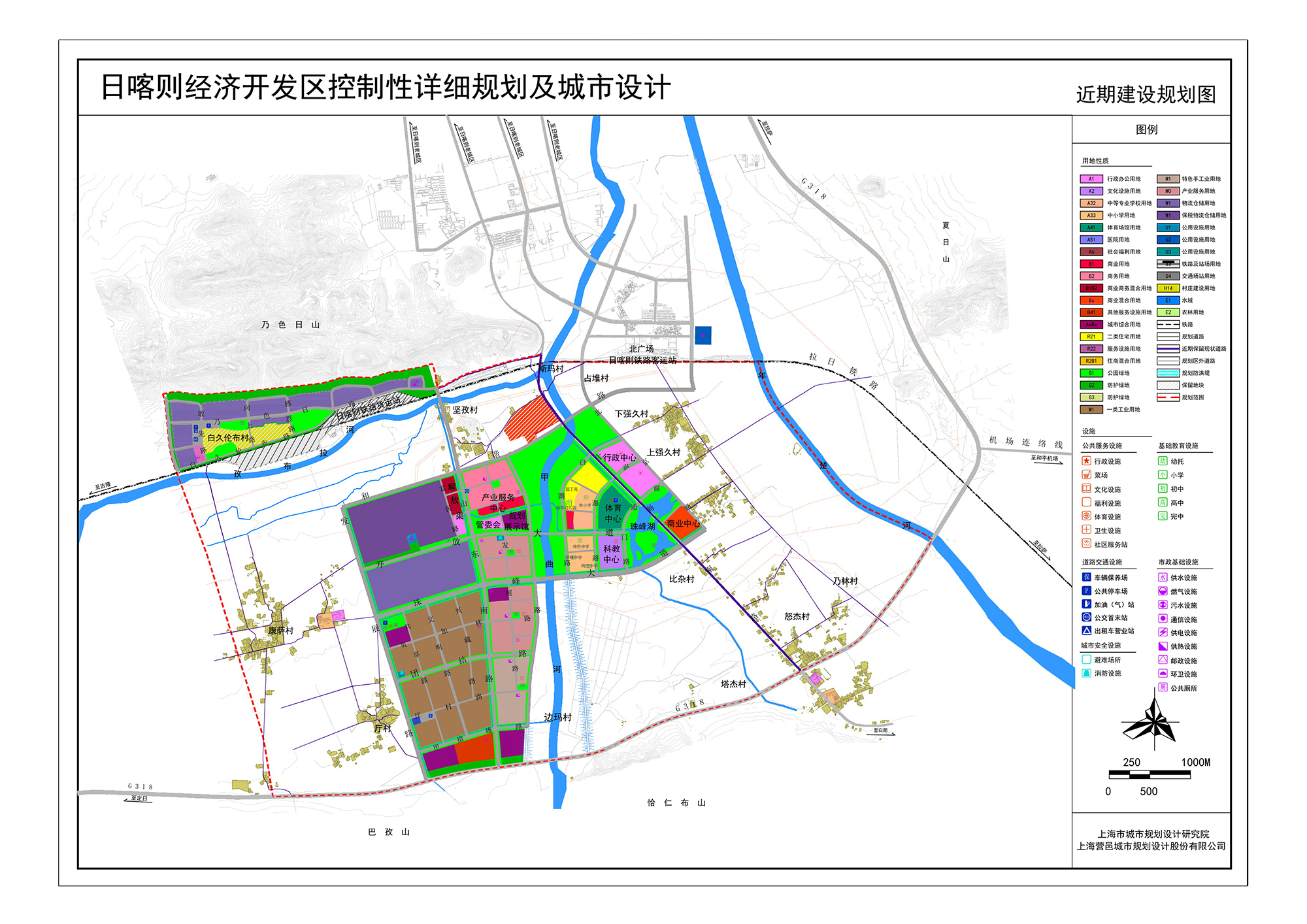Click the 体育中心 label on the map
The height and width of the screenshot is (924, 1307).
(x=613, y=513)
